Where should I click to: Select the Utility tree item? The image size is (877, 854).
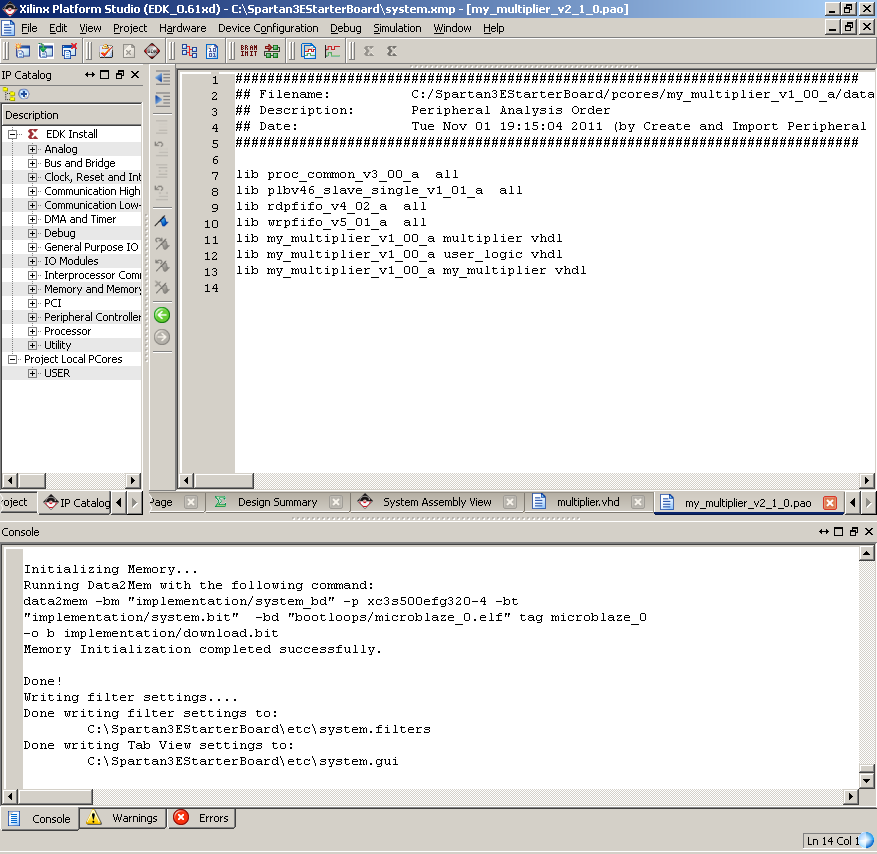point(58,345)
